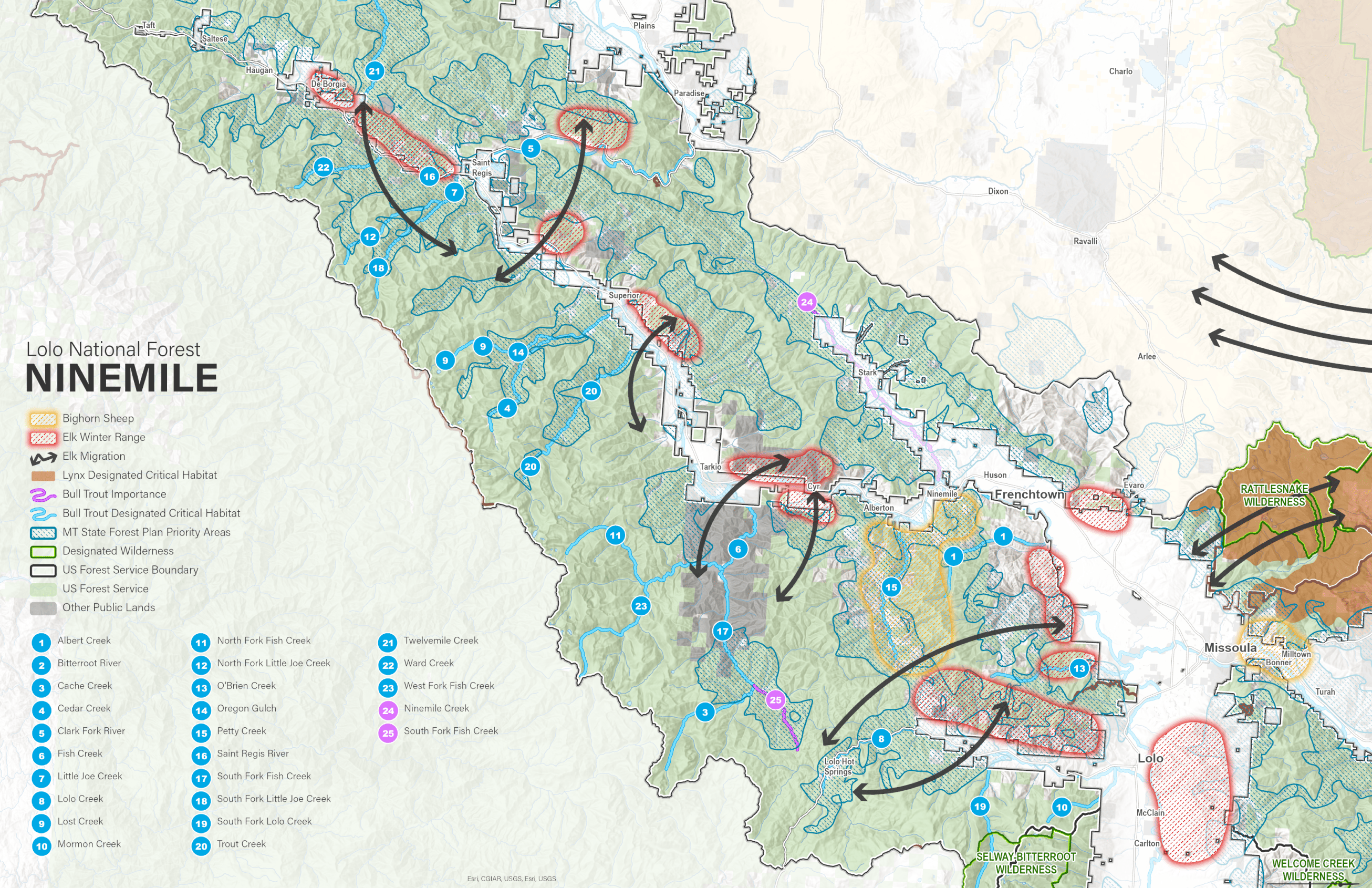This screenshot has width=1372, height=888.
Task: Click the Lynx Designated Critical Habitat swatch
Action: pos(43,476)
